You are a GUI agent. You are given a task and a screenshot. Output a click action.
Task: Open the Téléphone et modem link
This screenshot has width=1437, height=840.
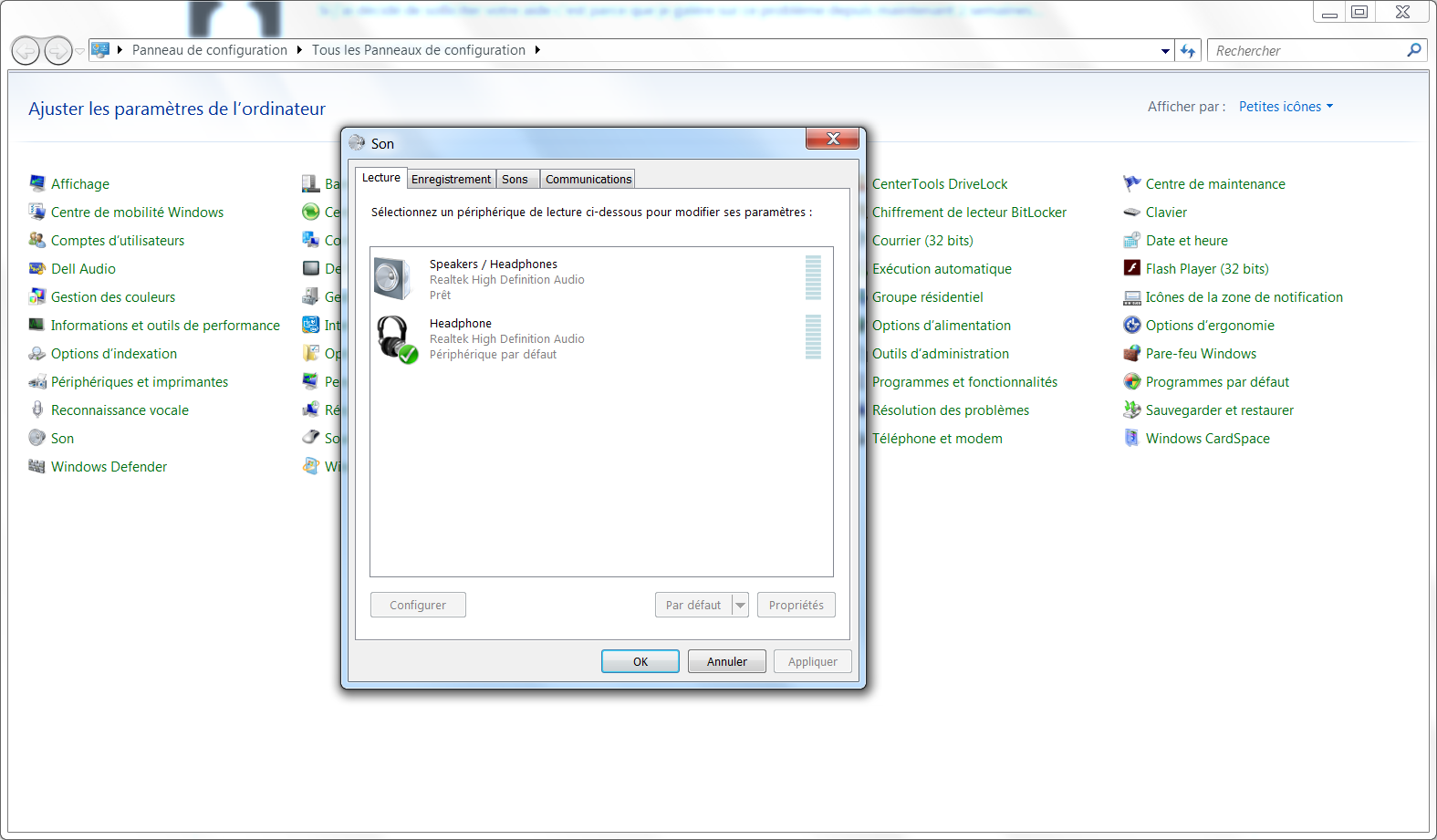(937, 438)
